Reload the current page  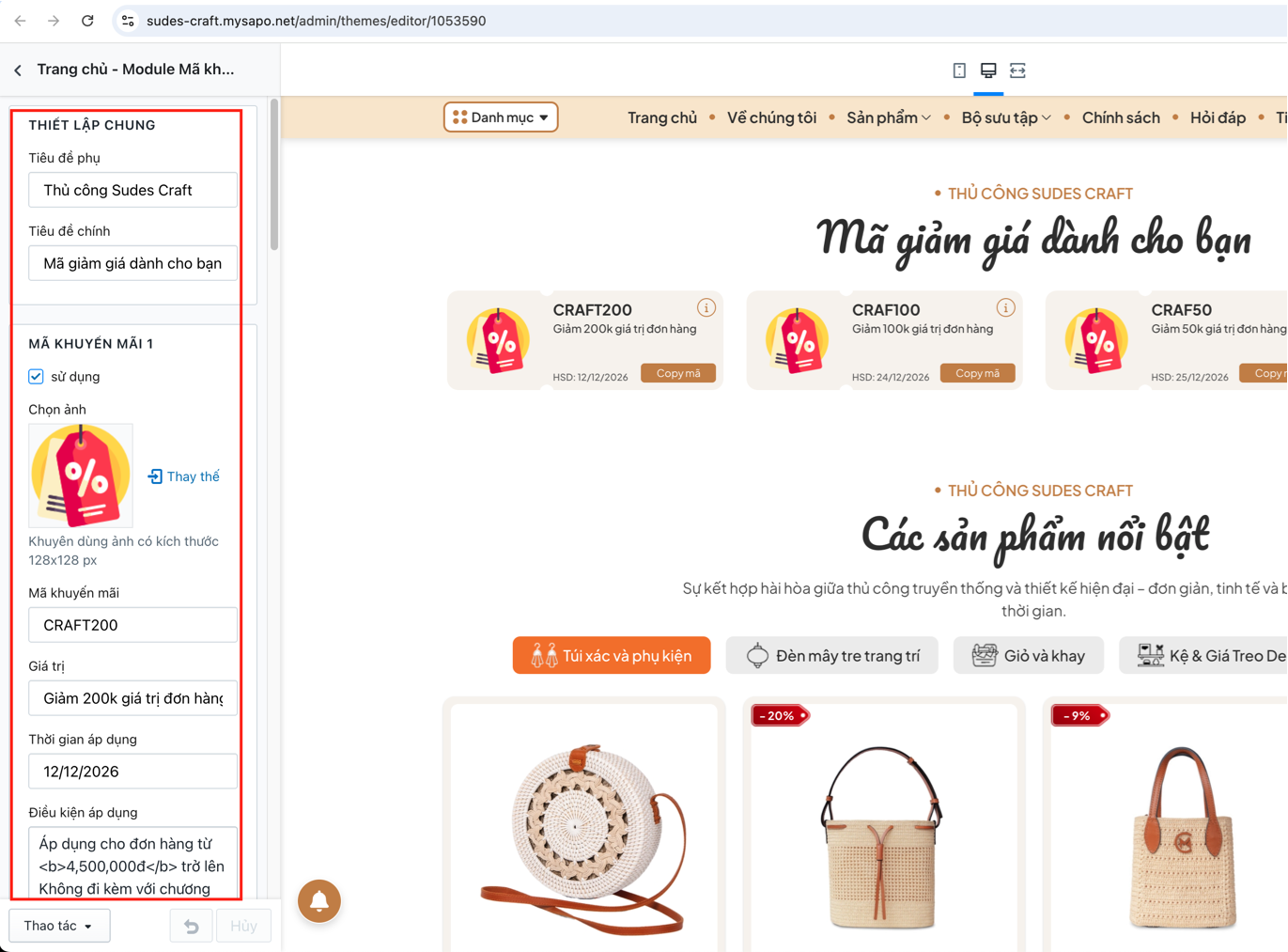pyautogui.click(x=87, y=21)
